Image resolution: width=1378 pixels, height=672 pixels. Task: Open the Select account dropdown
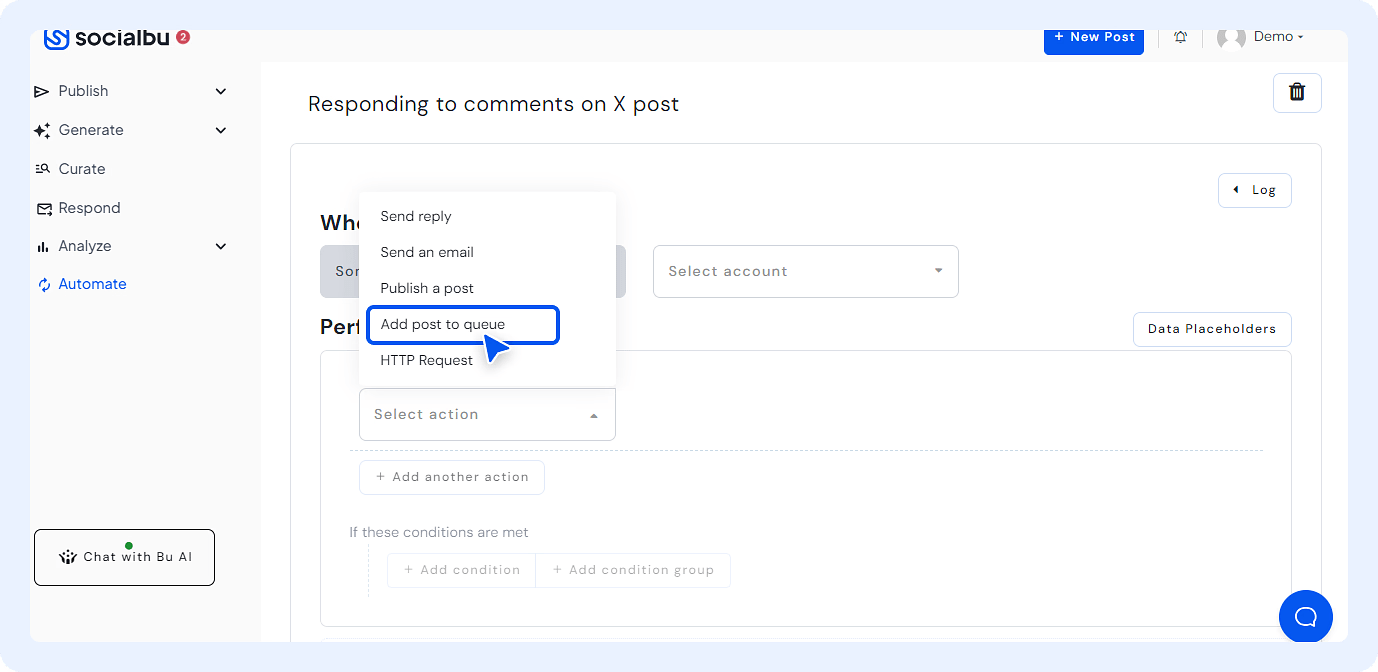[804, 271]
